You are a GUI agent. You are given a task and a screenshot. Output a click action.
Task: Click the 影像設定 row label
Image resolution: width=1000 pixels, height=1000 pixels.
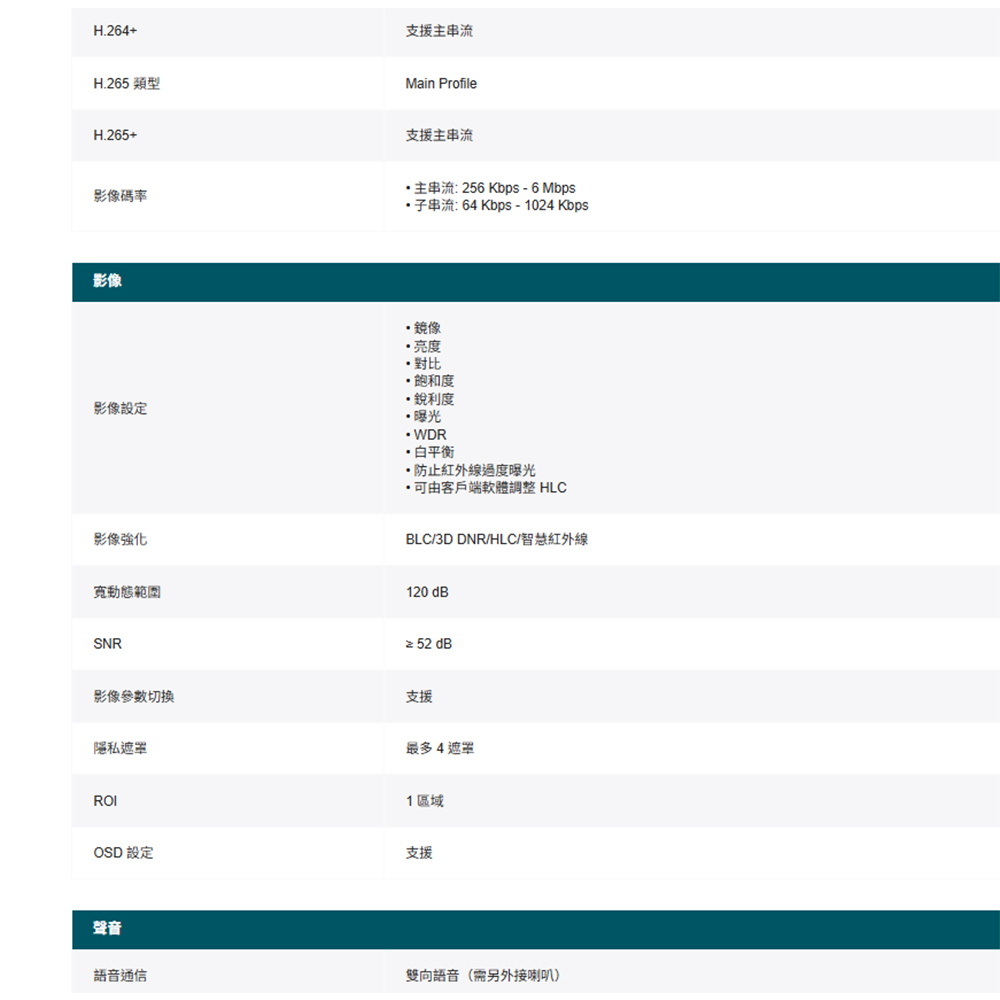(120, 409)
